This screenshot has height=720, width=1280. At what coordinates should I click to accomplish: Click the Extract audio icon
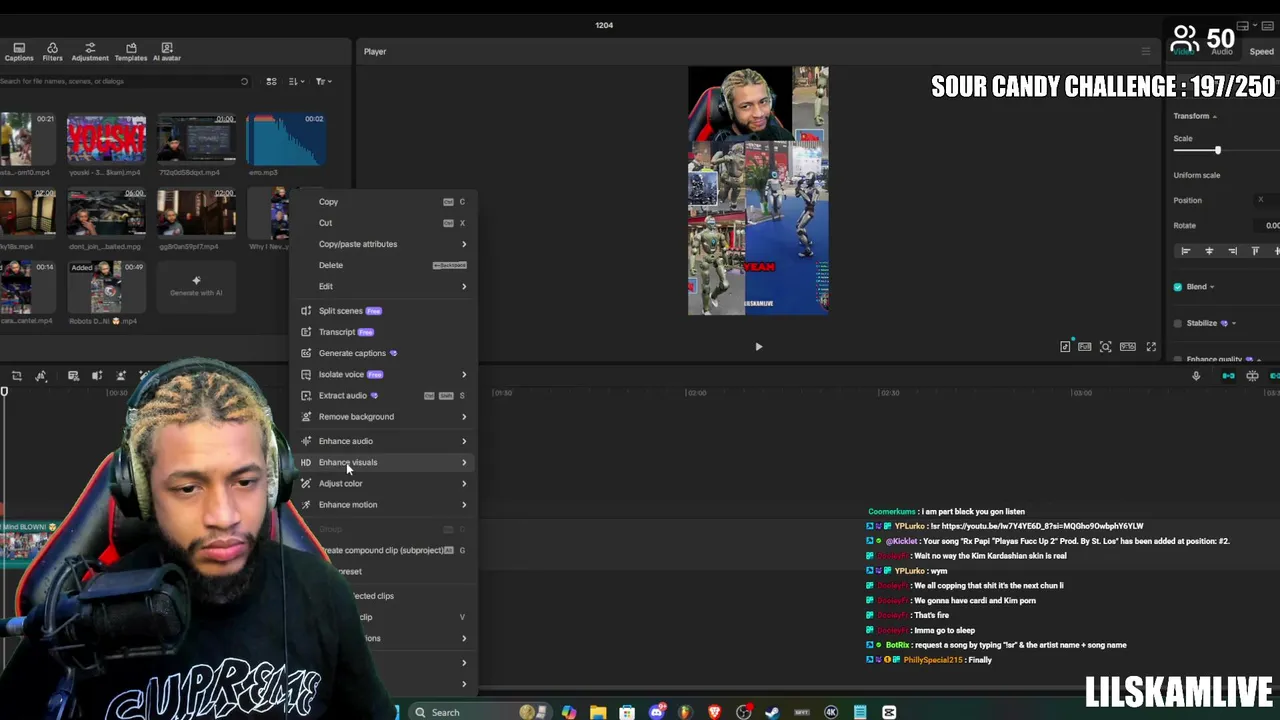click(306, 395)
